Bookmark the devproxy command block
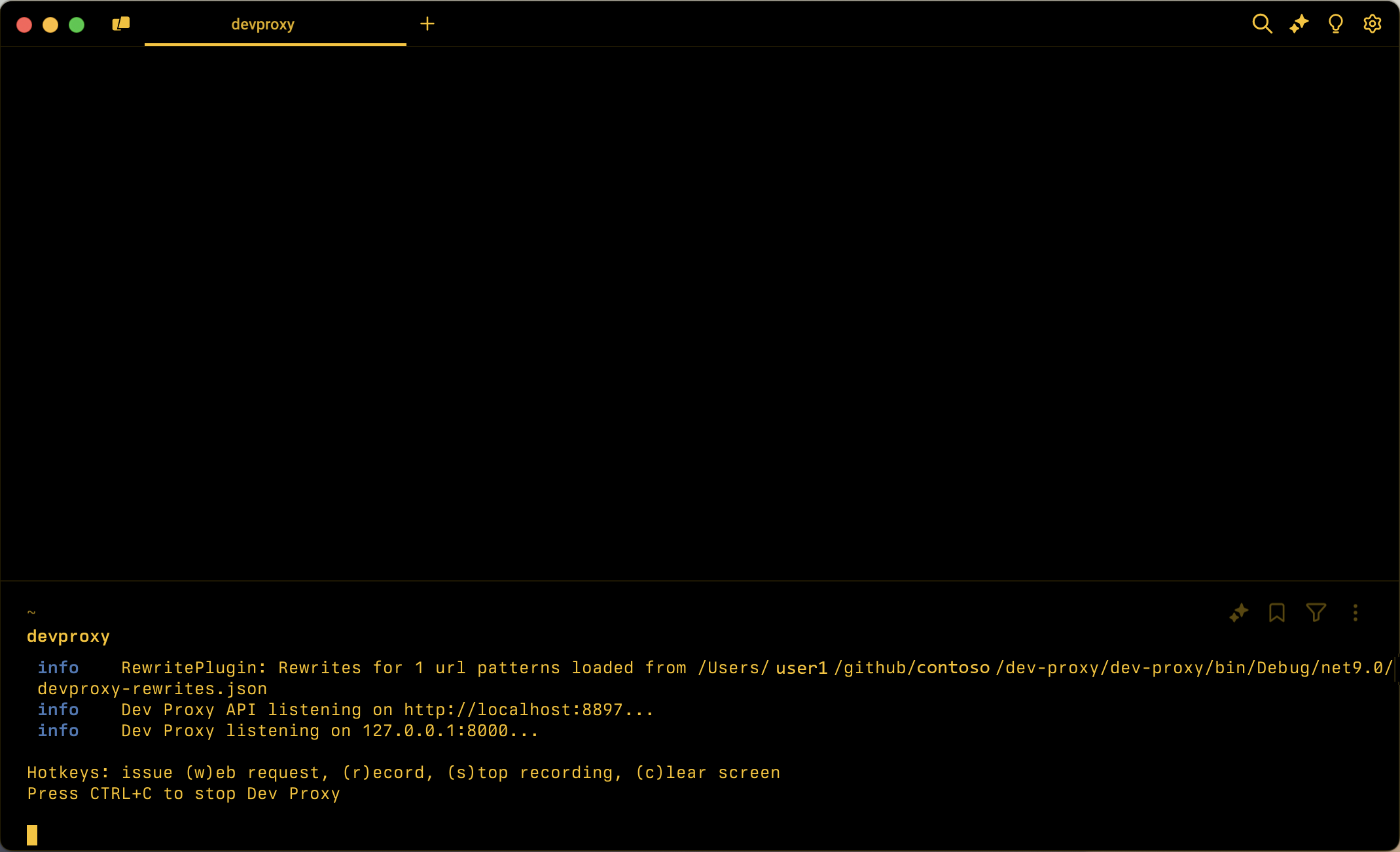This screenshot has height=852, width=1400. [1277, 613]
